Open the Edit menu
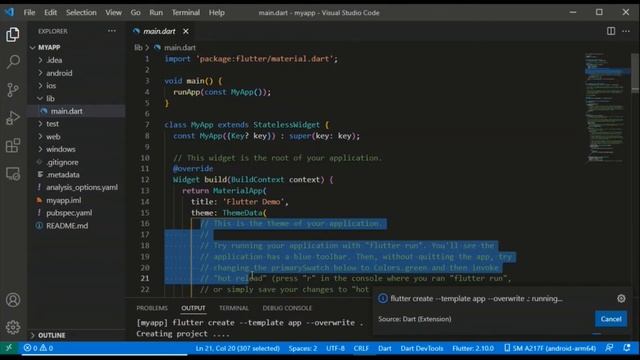The width and height of the screenshot is (640, 360). [x=51, y=13]
